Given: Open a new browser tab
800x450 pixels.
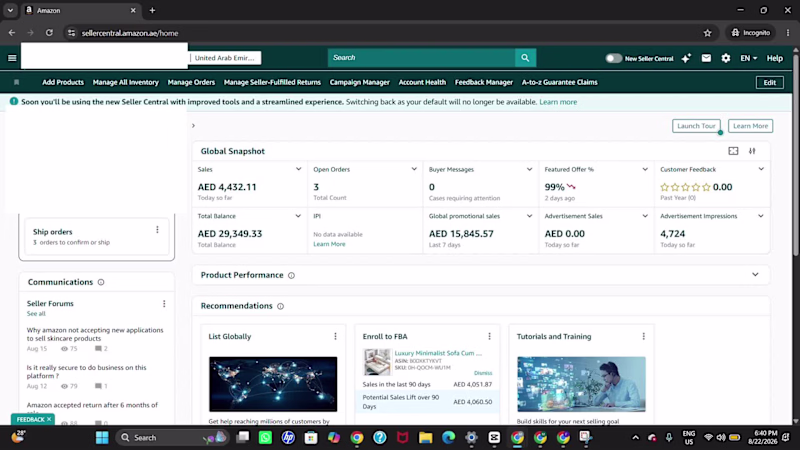Looking at the screenshot, I should coord(152,10).
